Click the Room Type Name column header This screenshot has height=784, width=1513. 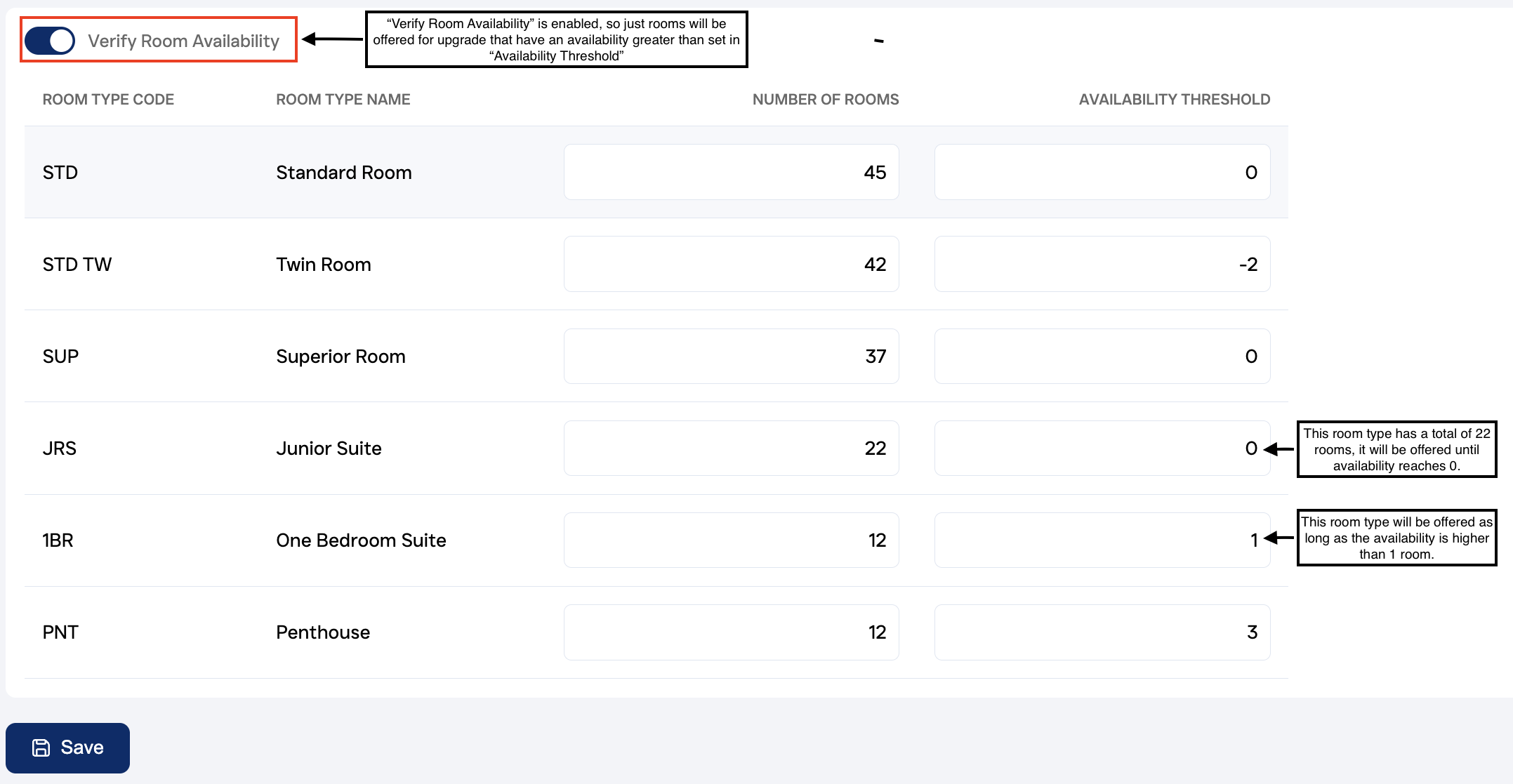coord(343,100)
